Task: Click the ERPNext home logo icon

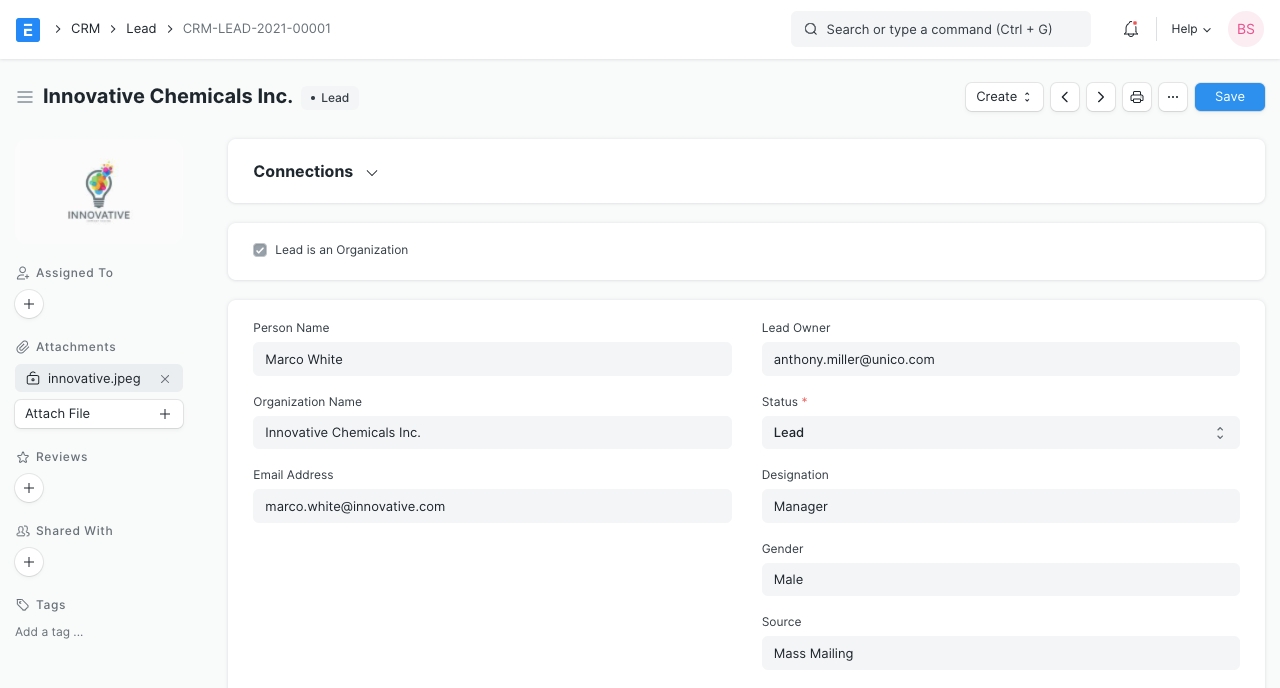Action: click(28, 29)
